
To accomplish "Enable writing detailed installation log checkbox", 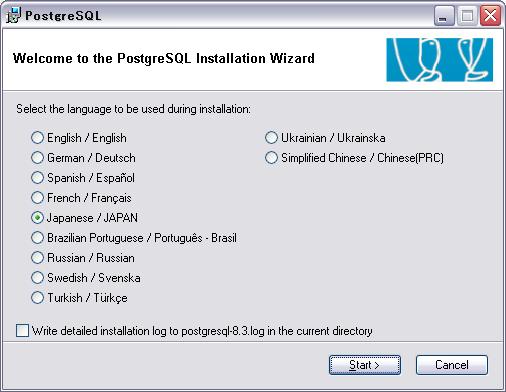I will pyautogui.click(x=22, y=331).
